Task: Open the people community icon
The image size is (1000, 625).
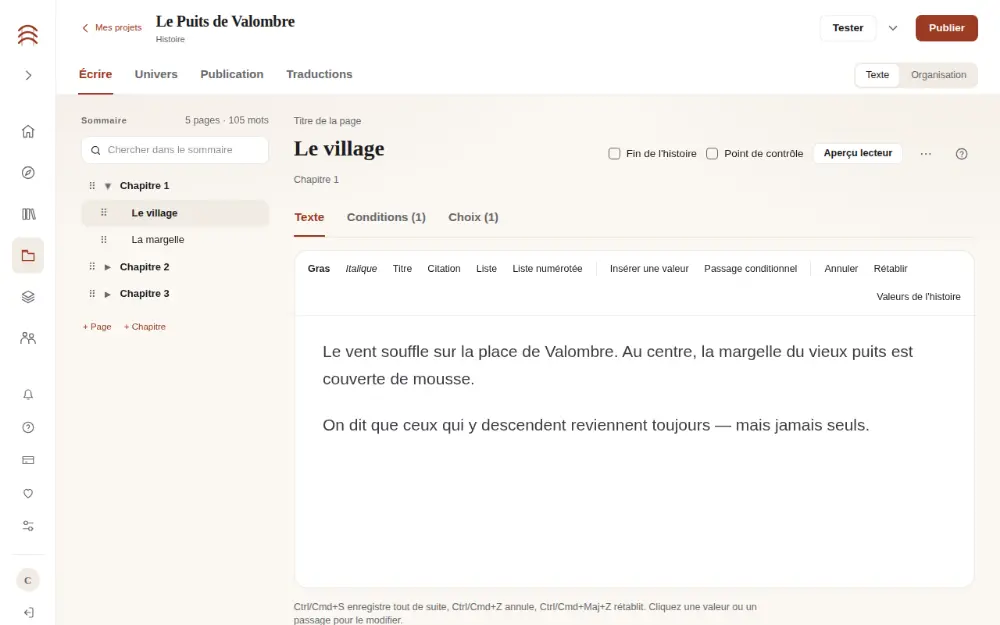Action: 28,338
